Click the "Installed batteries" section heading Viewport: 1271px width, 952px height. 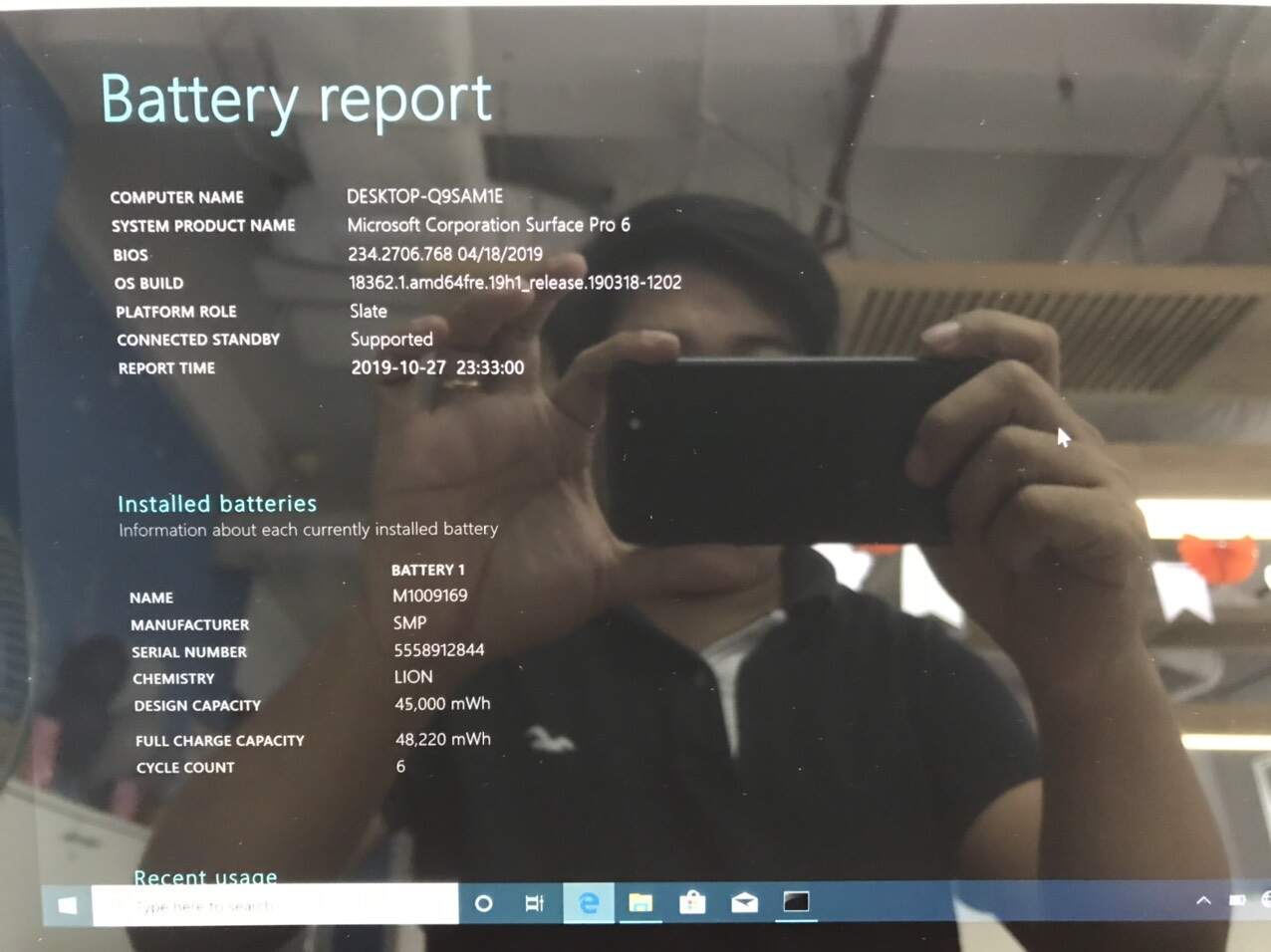tap(217, 504)
